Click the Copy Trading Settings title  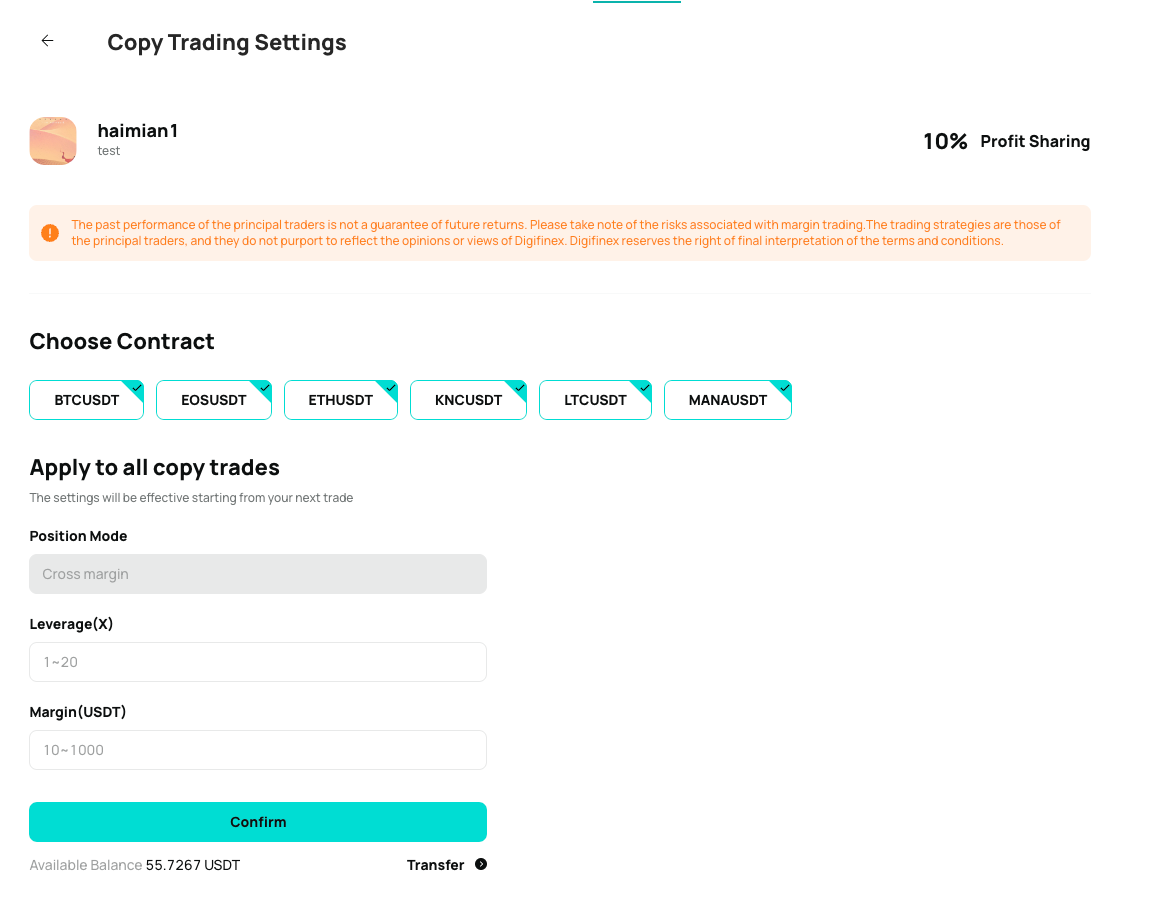227,43
